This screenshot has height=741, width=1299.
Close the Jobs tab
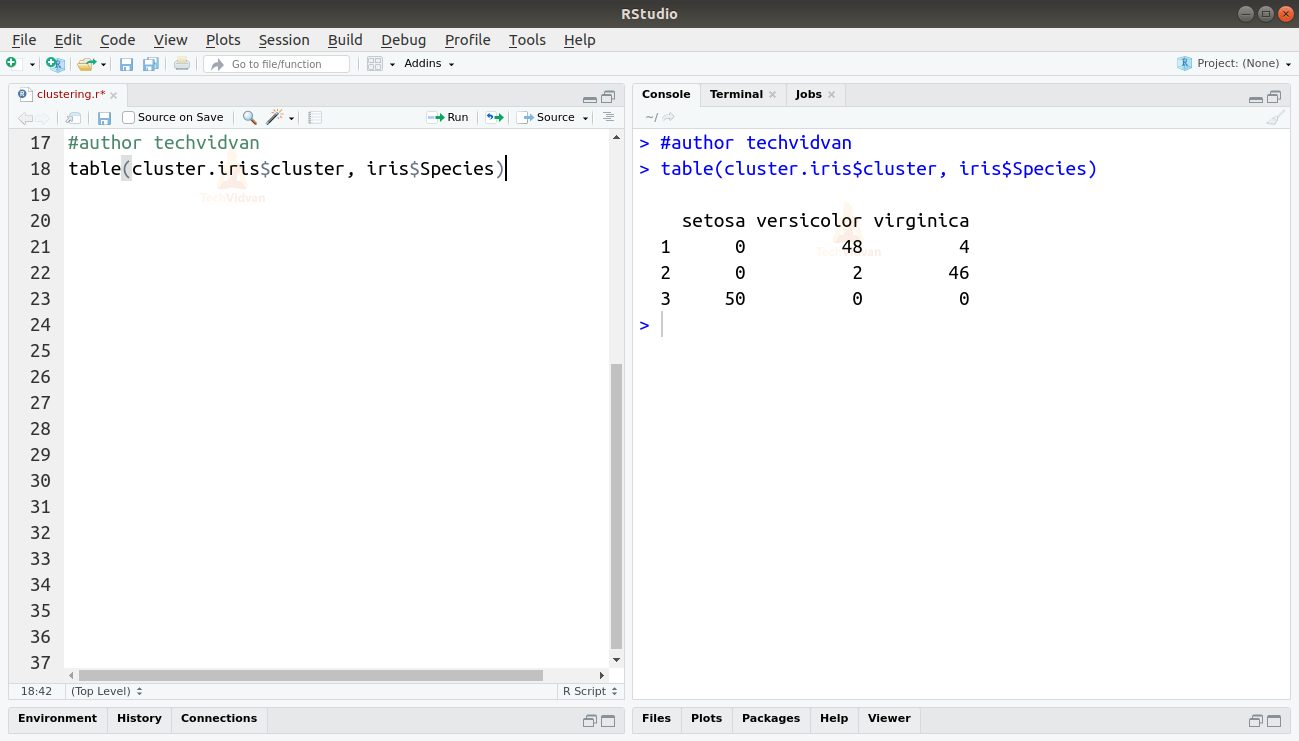coord(831,95)
